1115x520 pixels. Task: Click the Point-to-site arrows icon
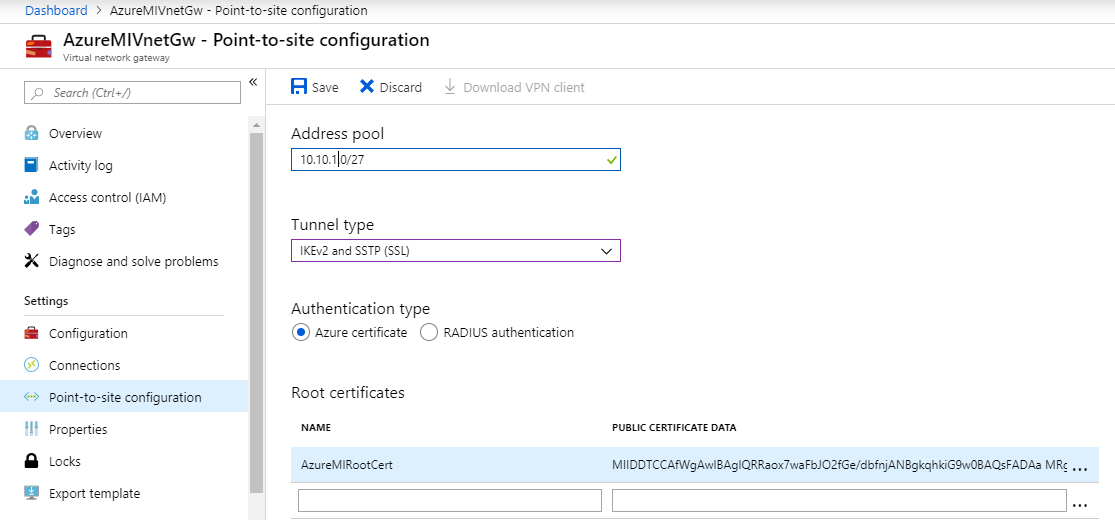click(x=31, y=397)
